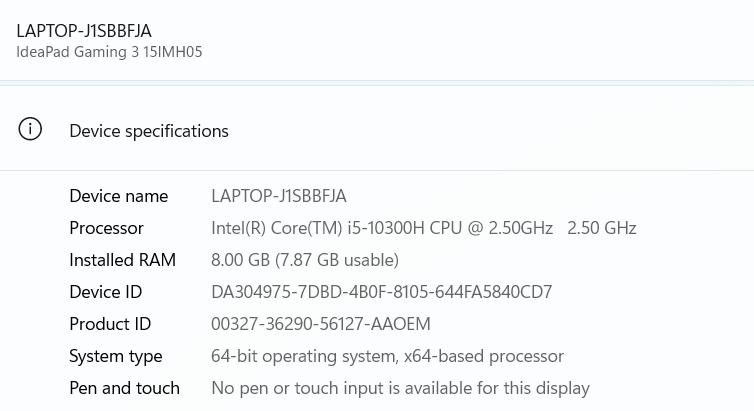Click the Device ID label

[x=105, y=292]
